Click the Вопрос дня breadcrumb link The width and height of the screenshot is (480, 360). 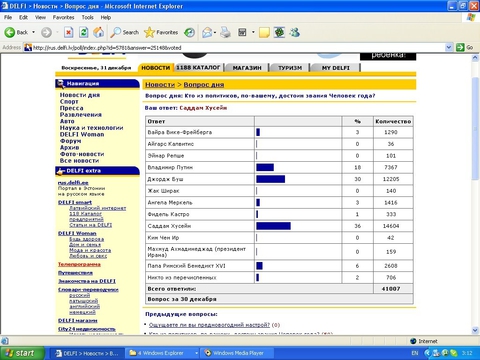point(204,85)
